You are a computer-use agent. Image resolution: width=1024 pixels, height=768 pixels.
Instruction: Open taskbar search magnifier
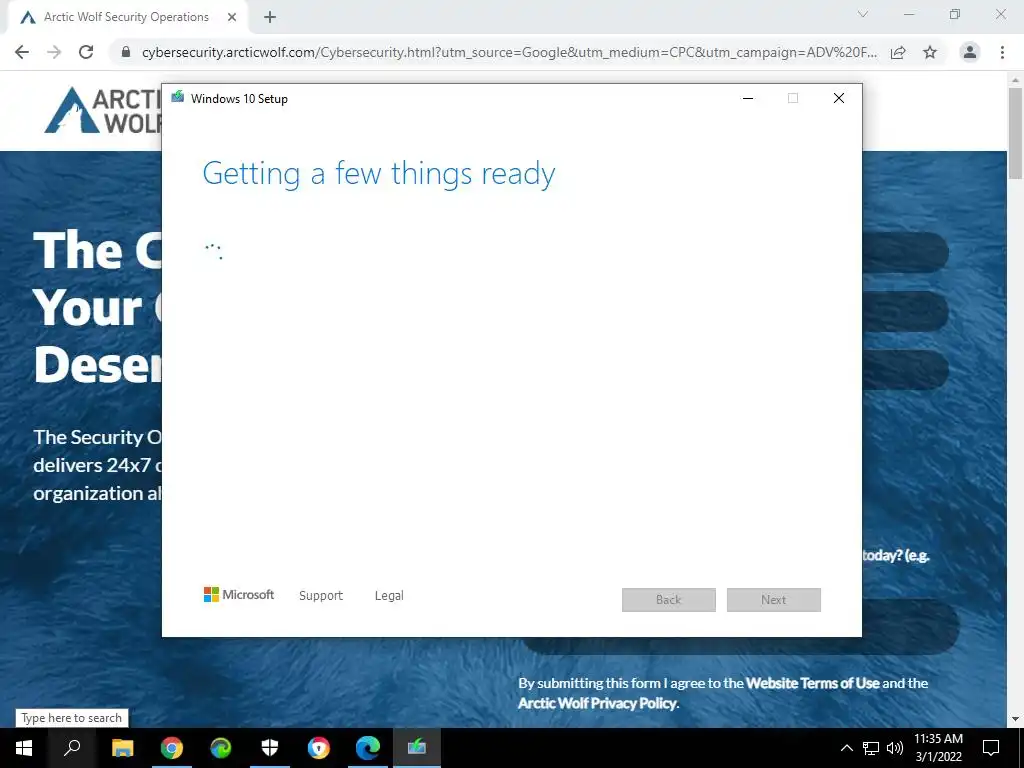pyautogui.click(x=72, y=748)
